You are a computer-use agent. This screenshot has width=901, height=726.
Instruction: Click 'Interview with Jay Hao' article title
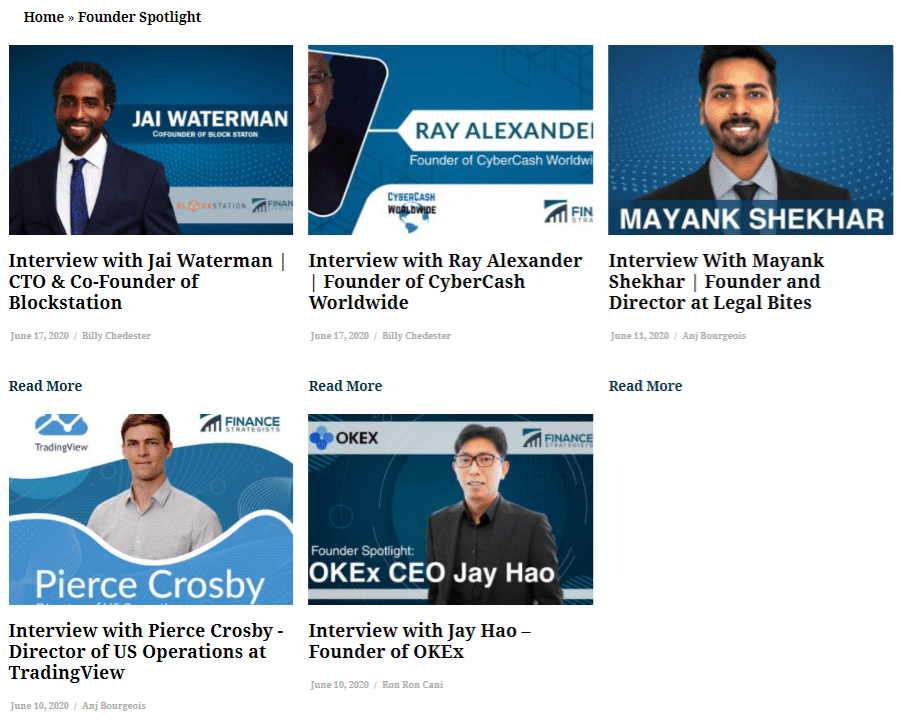419,641
